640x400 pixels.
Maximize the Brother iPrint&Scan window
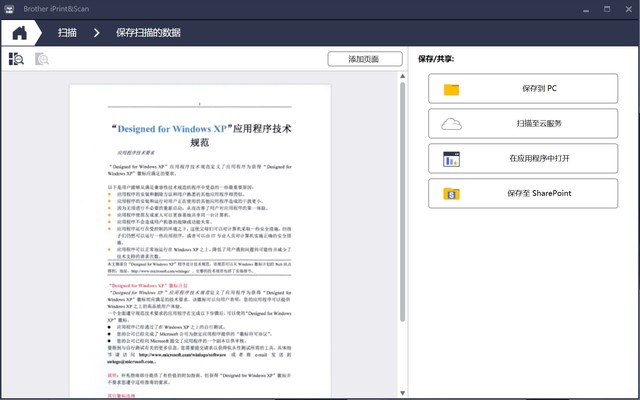607,9
